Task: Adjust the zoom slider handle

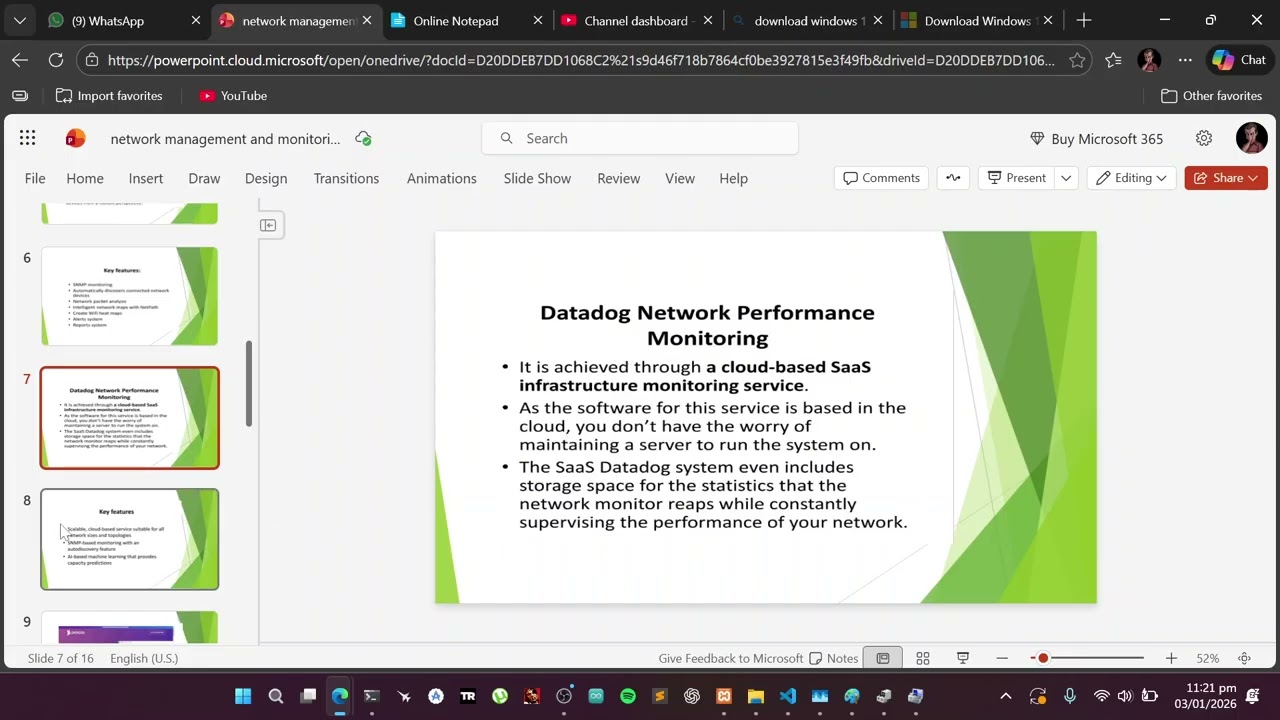Action: tap(1043, 658)
